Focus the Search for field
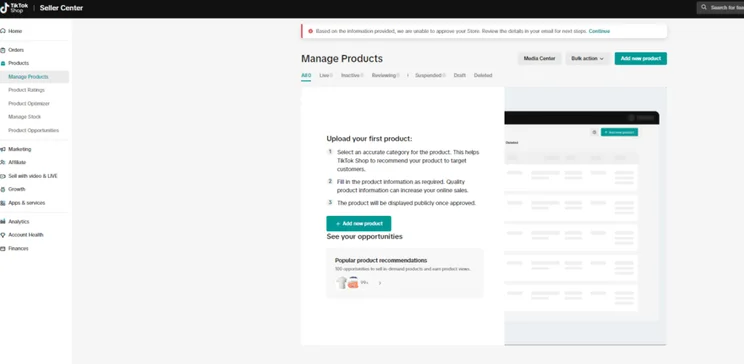744x364 pixels. point(720,8)
